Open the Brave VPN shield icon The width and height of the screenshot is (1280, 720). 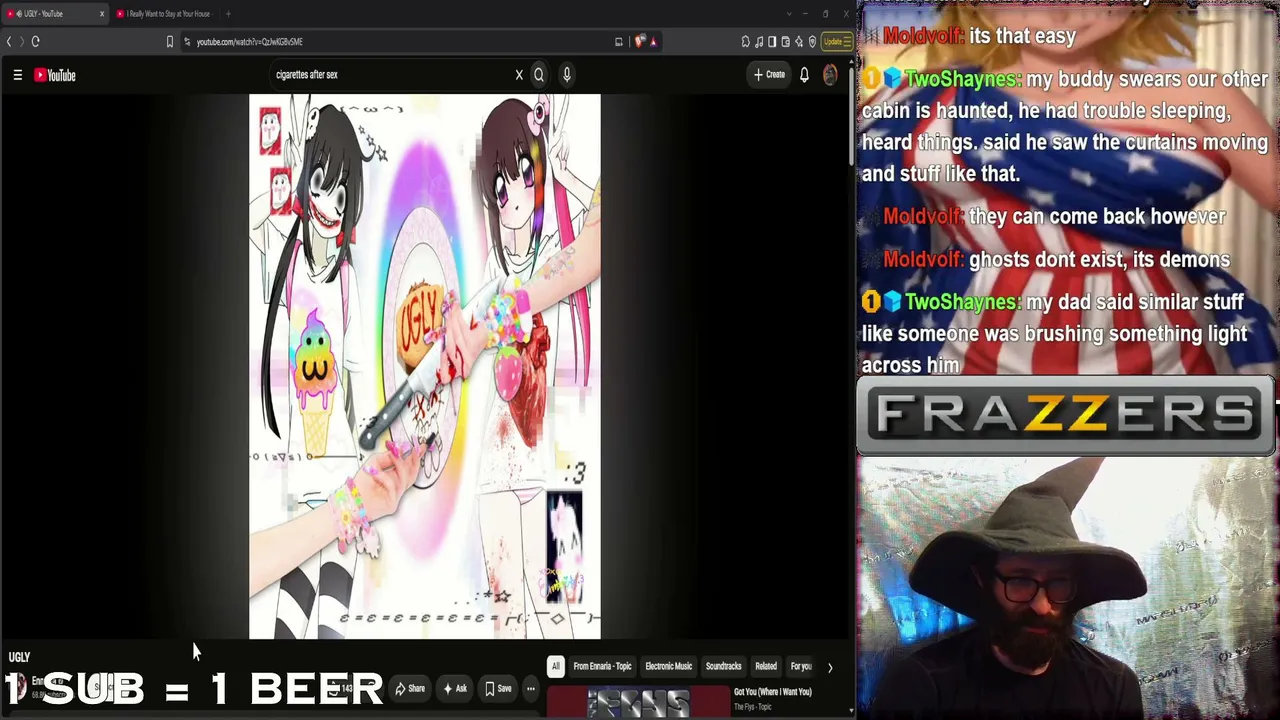tap(812, 42)
